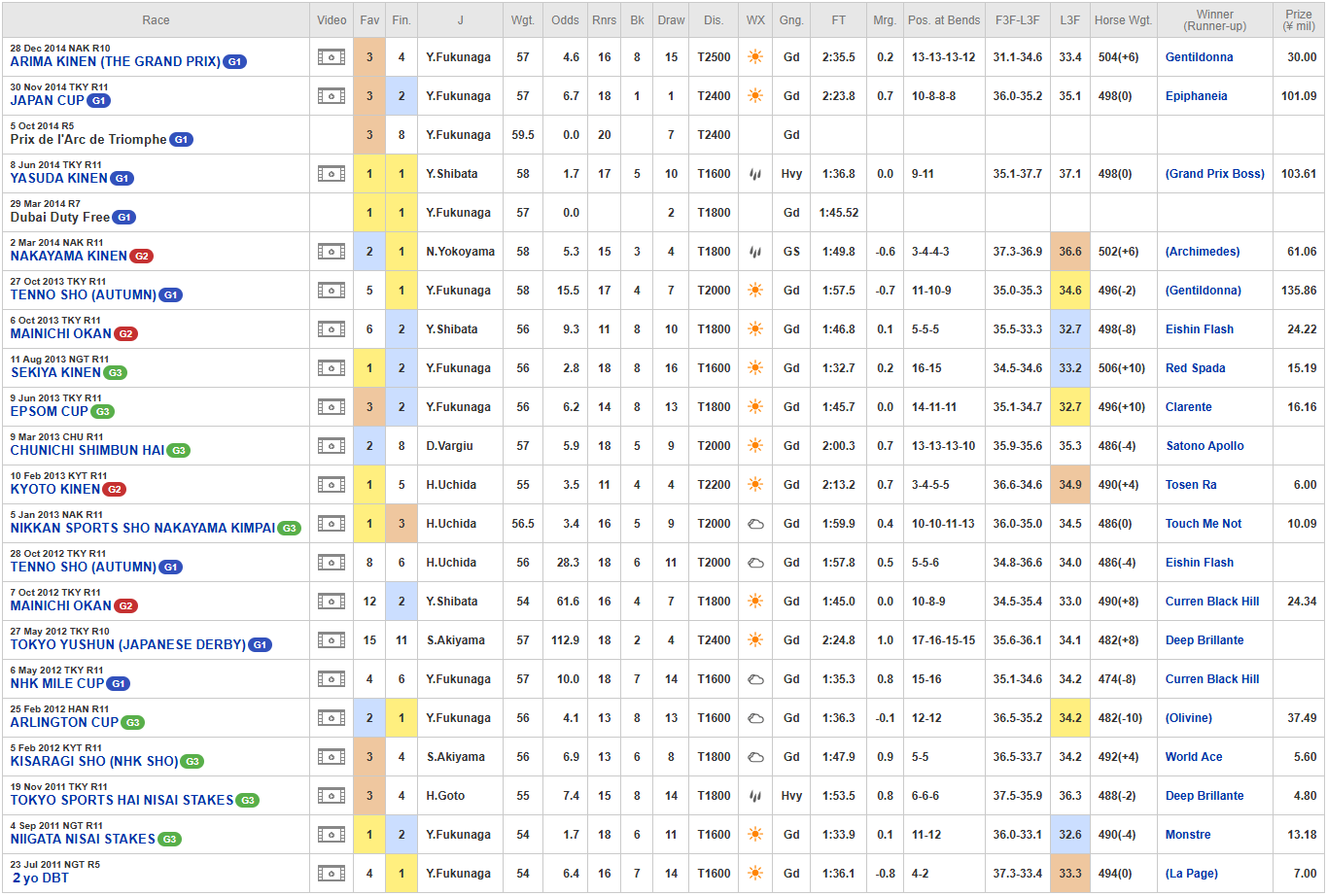This screenshot has width=1327, height=896.
Task: Select the prize value 103.61
Action: (x=1299, y=174)
